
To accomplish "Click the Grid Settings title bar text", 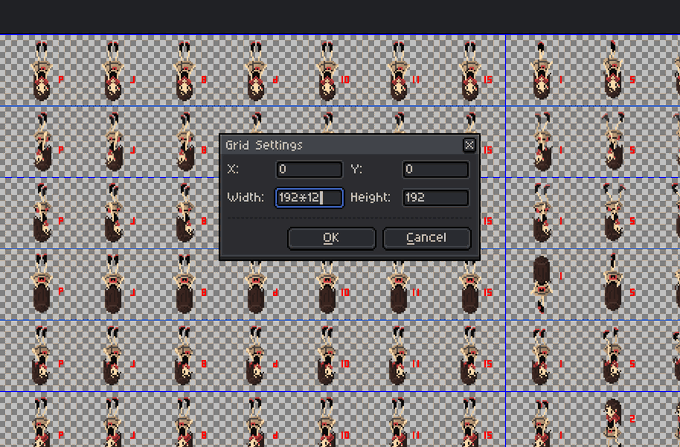I will pos(264,145).
